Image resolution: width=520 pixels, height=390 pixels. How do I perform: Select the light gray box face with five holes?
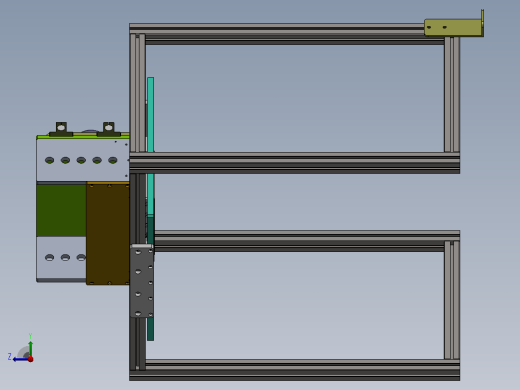point(83,160)
